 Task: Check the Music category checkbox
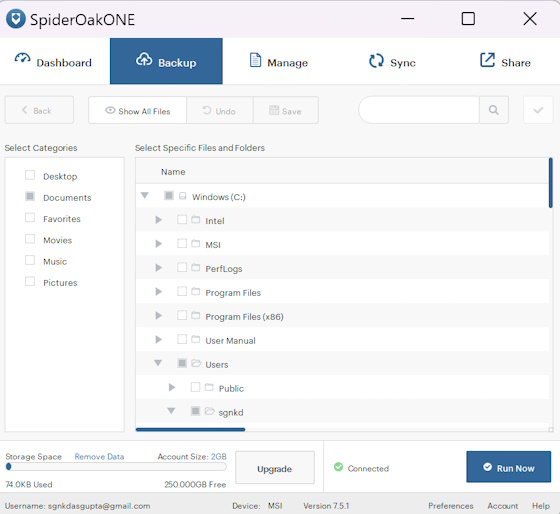[x=30, y=260]
